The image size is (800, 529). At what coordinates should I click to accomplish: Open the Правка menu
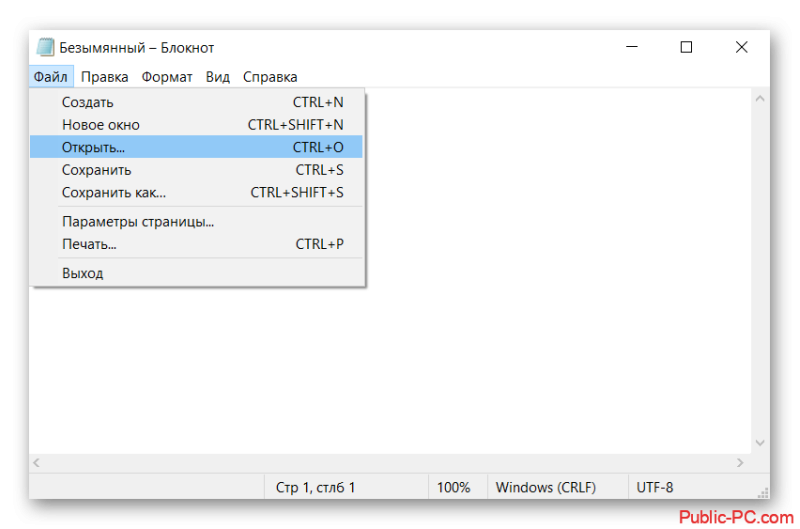(105, 77)
